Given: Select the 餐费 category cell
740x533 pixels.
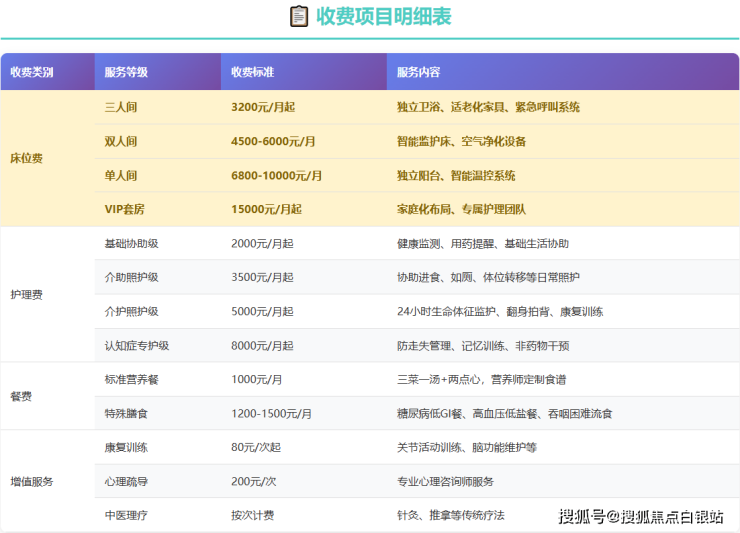Looking at the screenshot, I should point(21,396).
